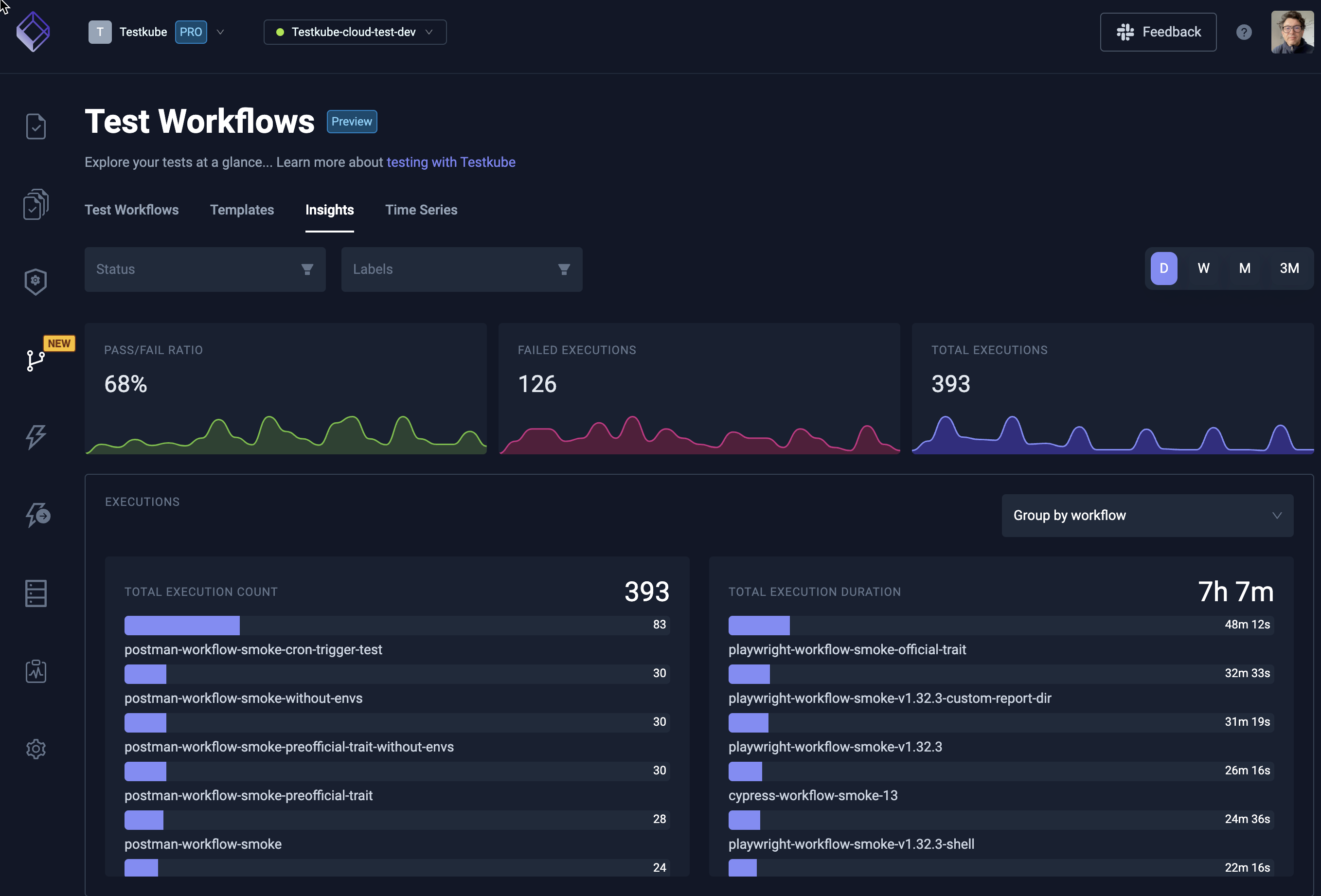Open the Sources list sidebar icon
1321x896 pixels.
point(36,593)
